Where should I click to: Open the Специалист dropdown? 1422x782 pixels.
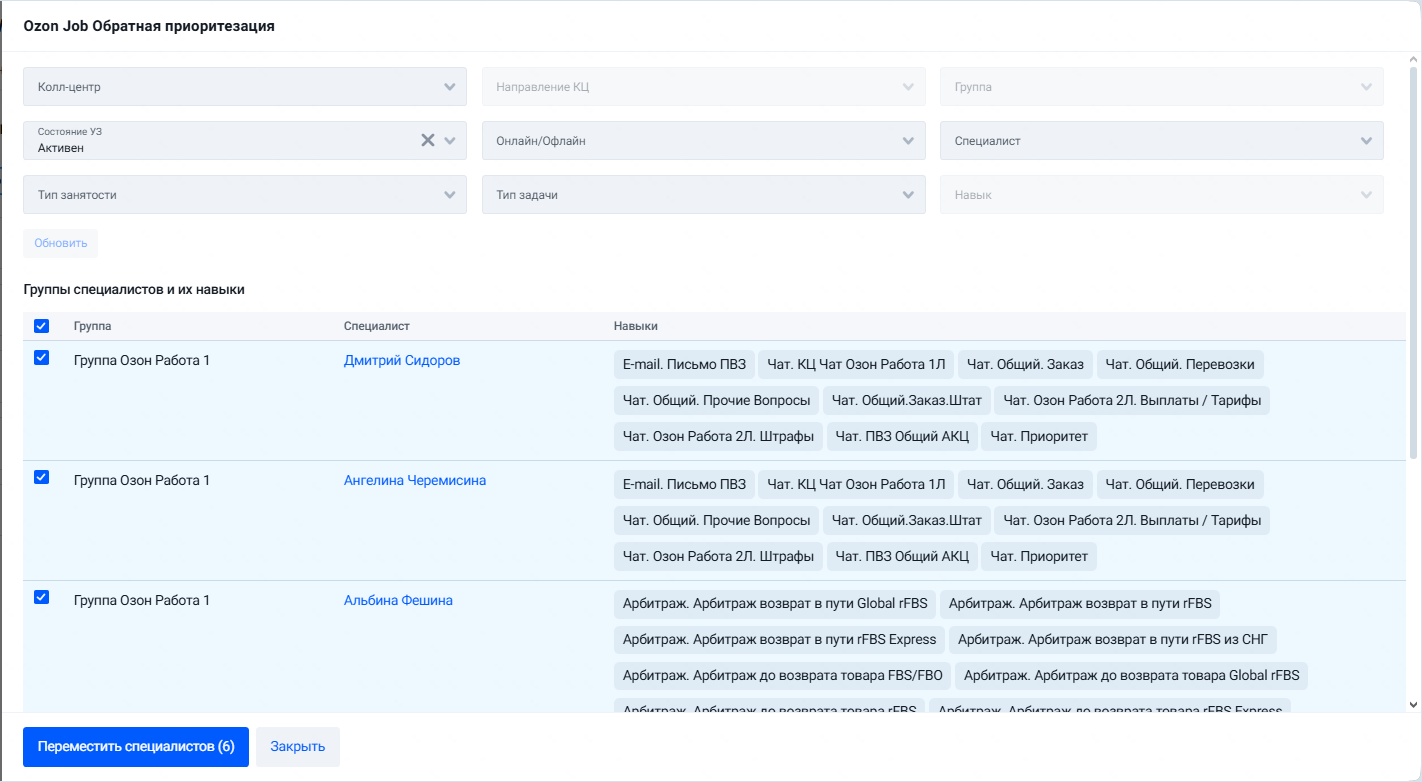tap(1162, 141)
